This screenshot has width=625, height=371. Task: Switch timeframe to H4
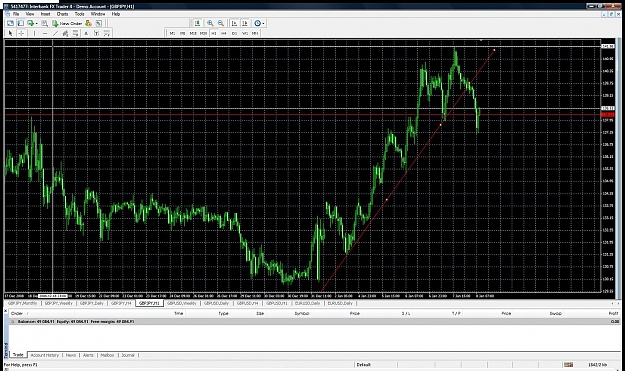pos(224,33)
